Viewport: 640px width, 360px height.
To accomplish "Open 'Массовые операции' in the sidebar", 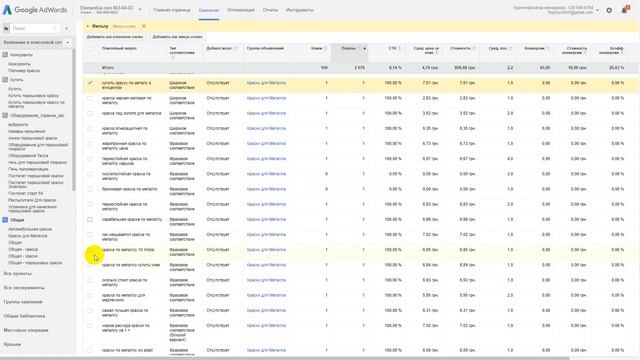I will click(26, 330).
